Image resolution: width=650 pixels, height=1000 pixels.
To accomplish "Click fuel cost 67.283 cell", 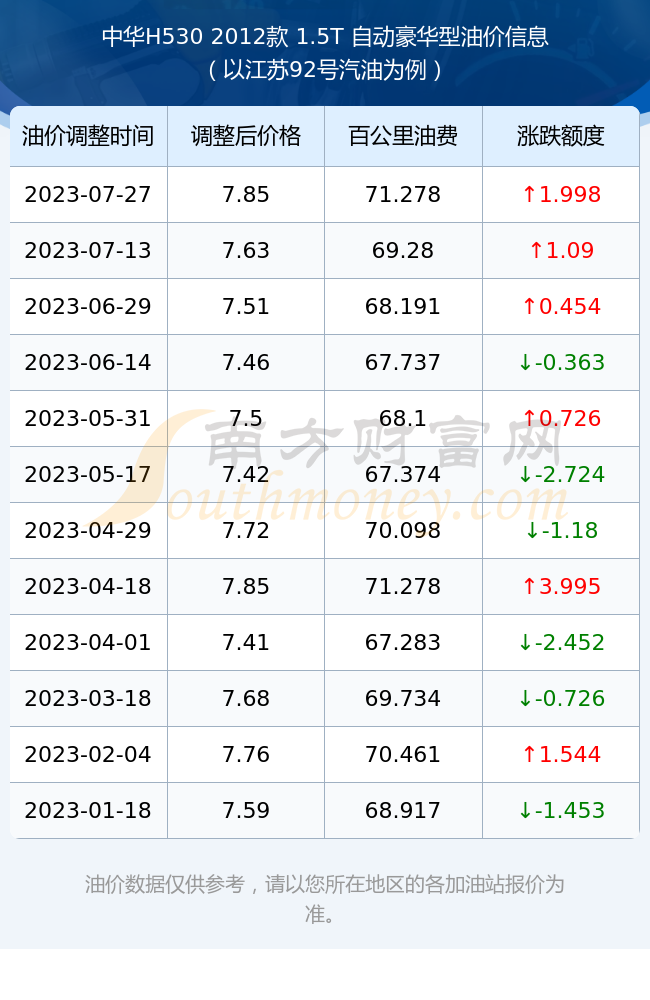I will pyautogui.click(x=403, y=642).
